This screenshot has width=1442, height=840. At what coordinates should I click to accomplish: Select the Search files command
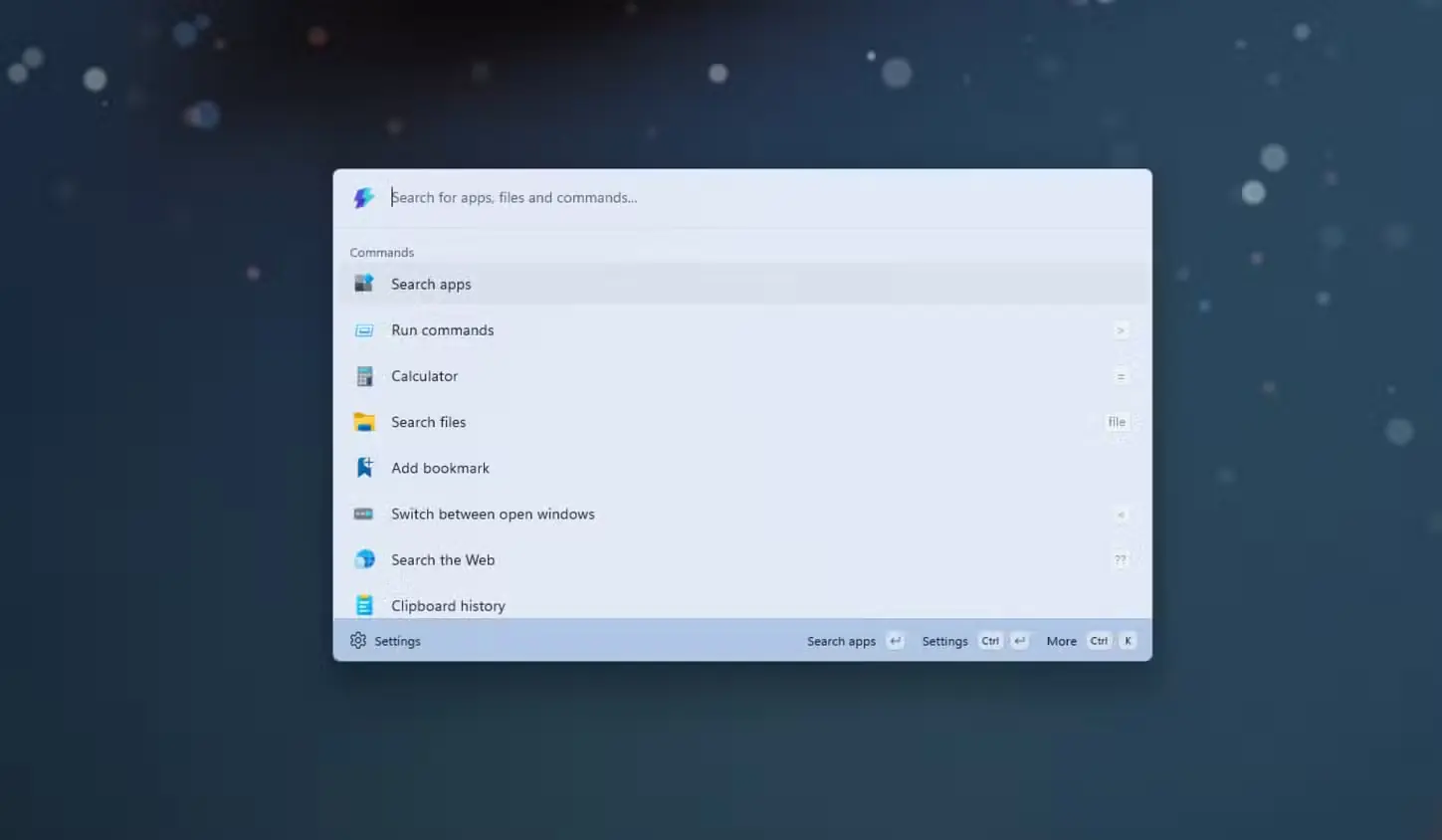tap(742, 422)
